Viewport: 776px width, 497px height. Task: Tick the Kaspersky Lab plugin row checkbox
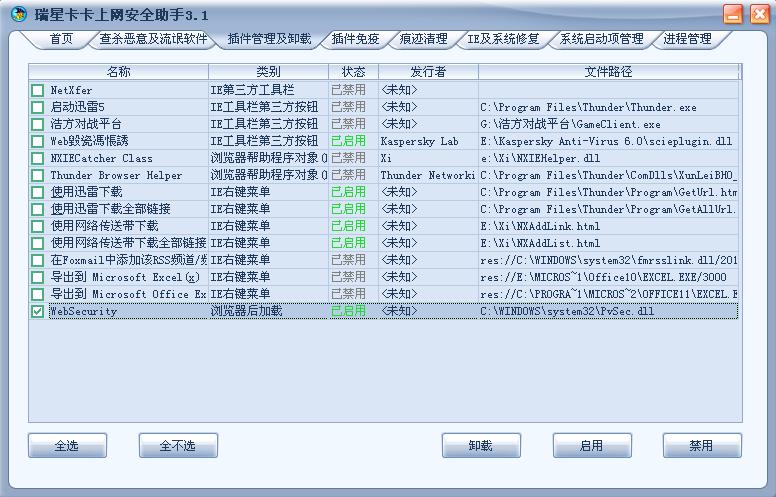37,142
